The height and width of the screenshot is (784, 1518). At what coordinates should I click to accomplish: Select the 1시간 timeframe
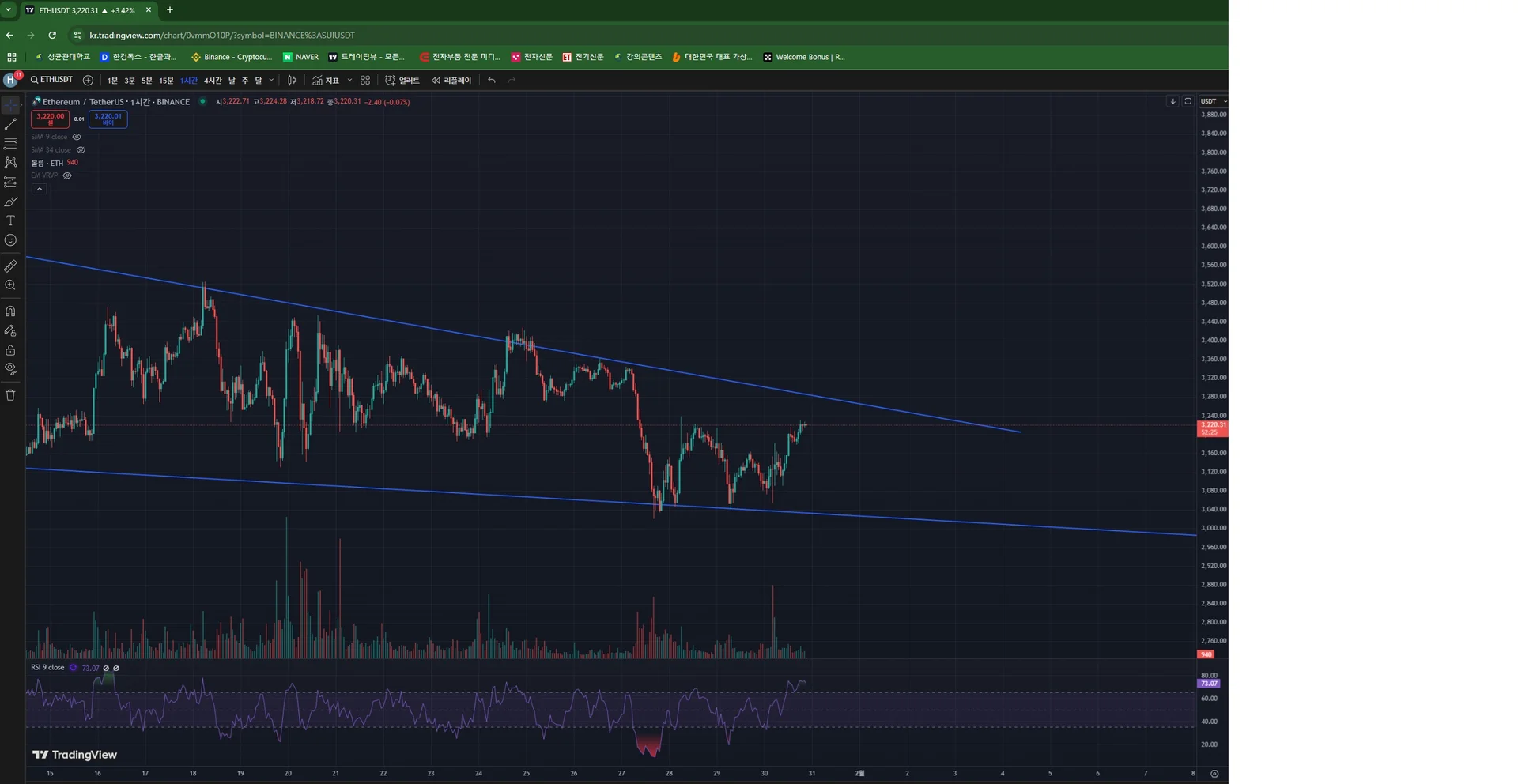tap(189, 81)
